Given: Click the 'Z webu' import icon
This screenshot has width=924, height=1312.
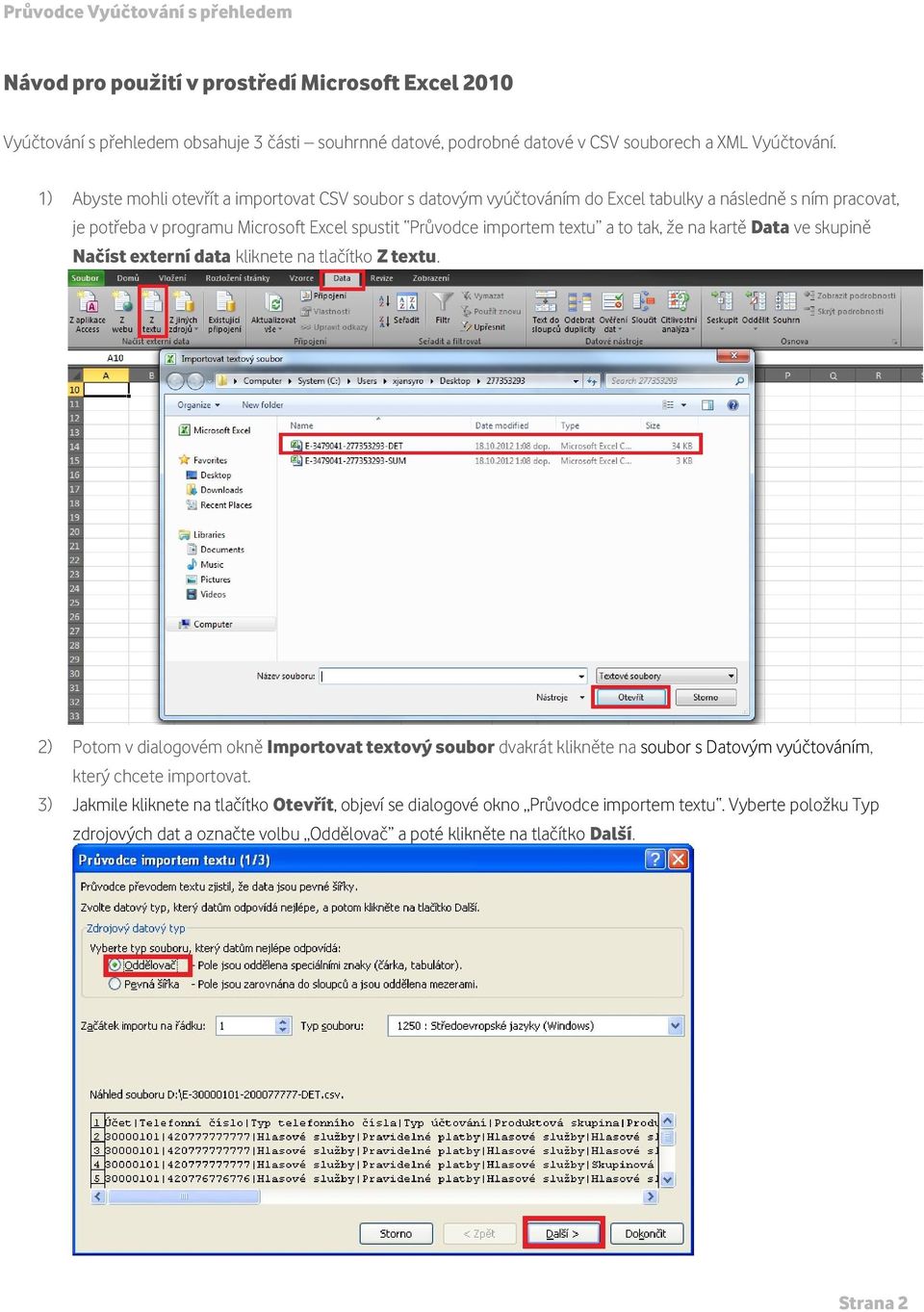Looking at the screenshot, I should click(x=122, y=311).
